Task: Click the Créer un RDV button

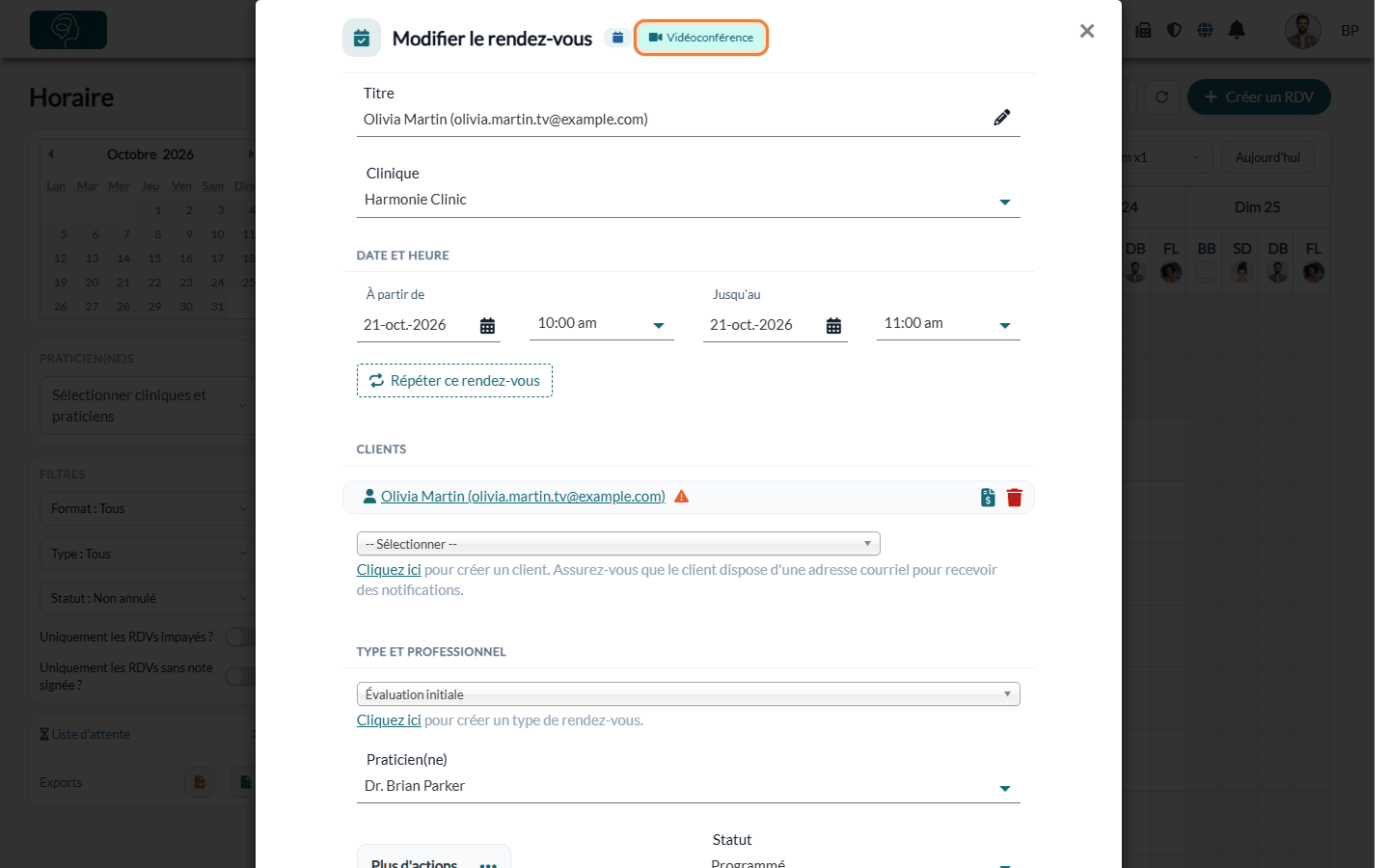Action: [x=1259, y=97]
